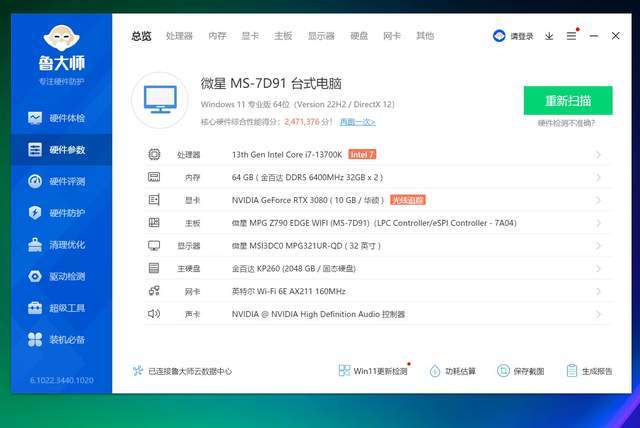
Task: Expand processor row chevron for i7-13700K
Action: tap(598, 155)
